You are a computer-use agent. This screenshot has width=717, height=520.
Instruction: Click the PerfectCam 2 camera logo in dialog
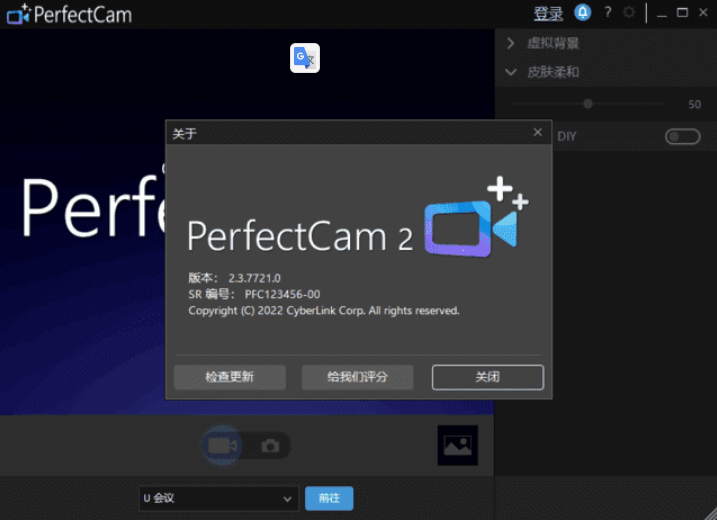tap(476, 218)
